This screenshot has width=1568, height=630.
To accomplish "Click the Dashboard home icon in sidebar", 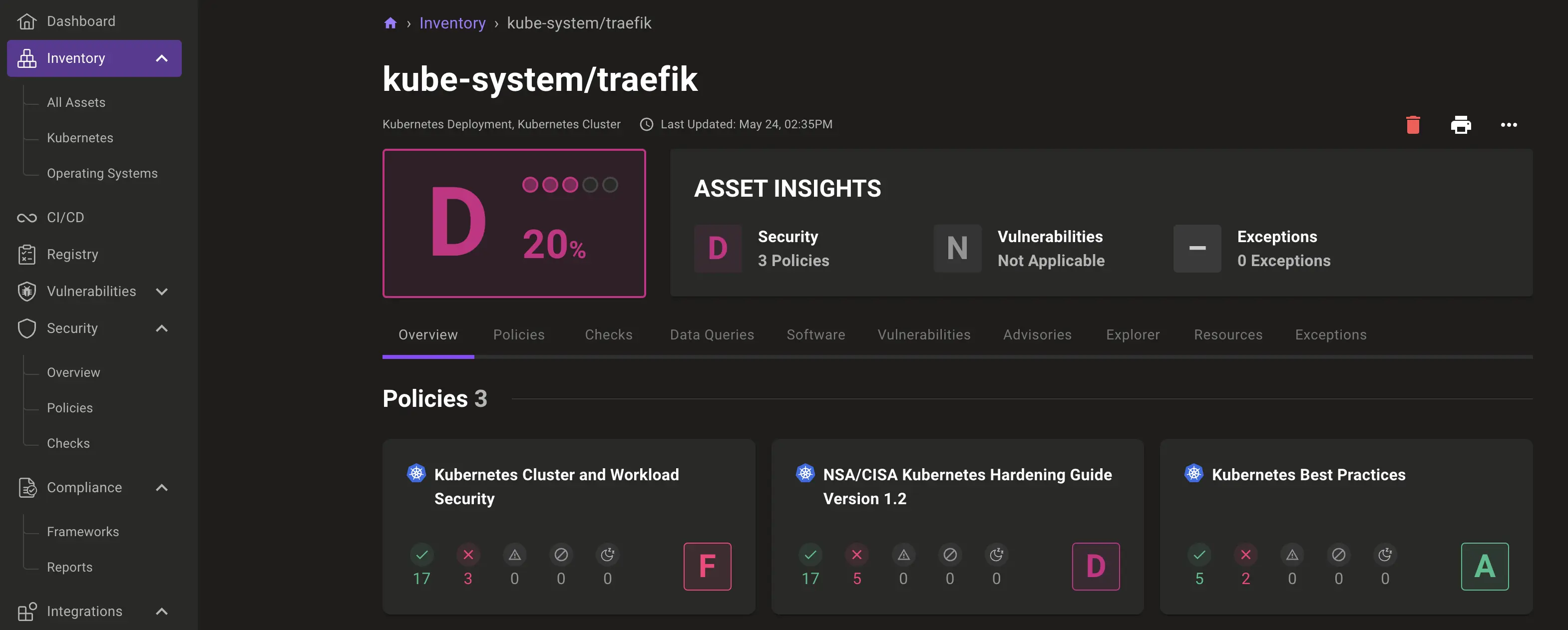I will (27, 21).
